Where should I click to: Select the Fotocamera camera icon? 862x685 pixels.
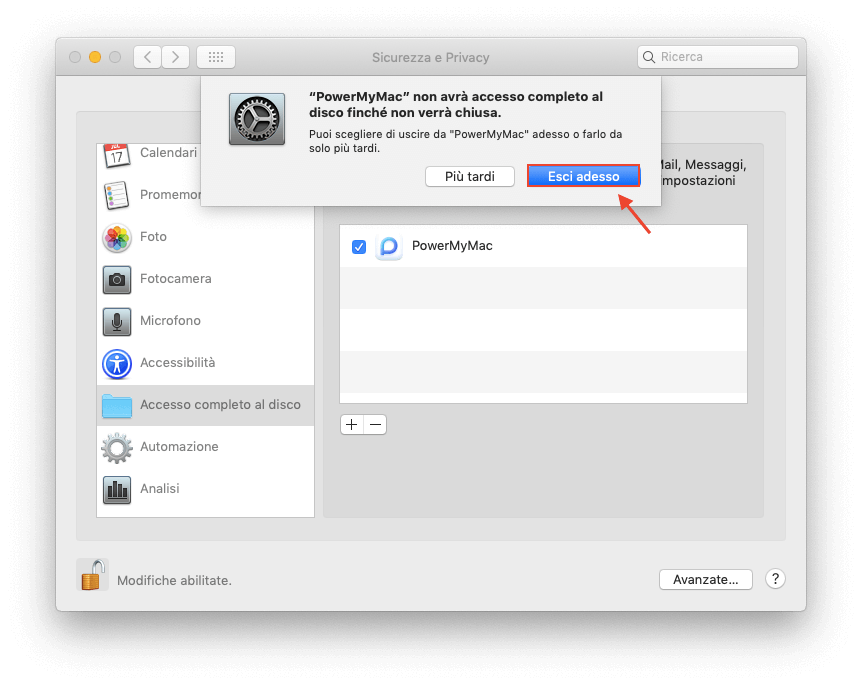pos(117,279)
